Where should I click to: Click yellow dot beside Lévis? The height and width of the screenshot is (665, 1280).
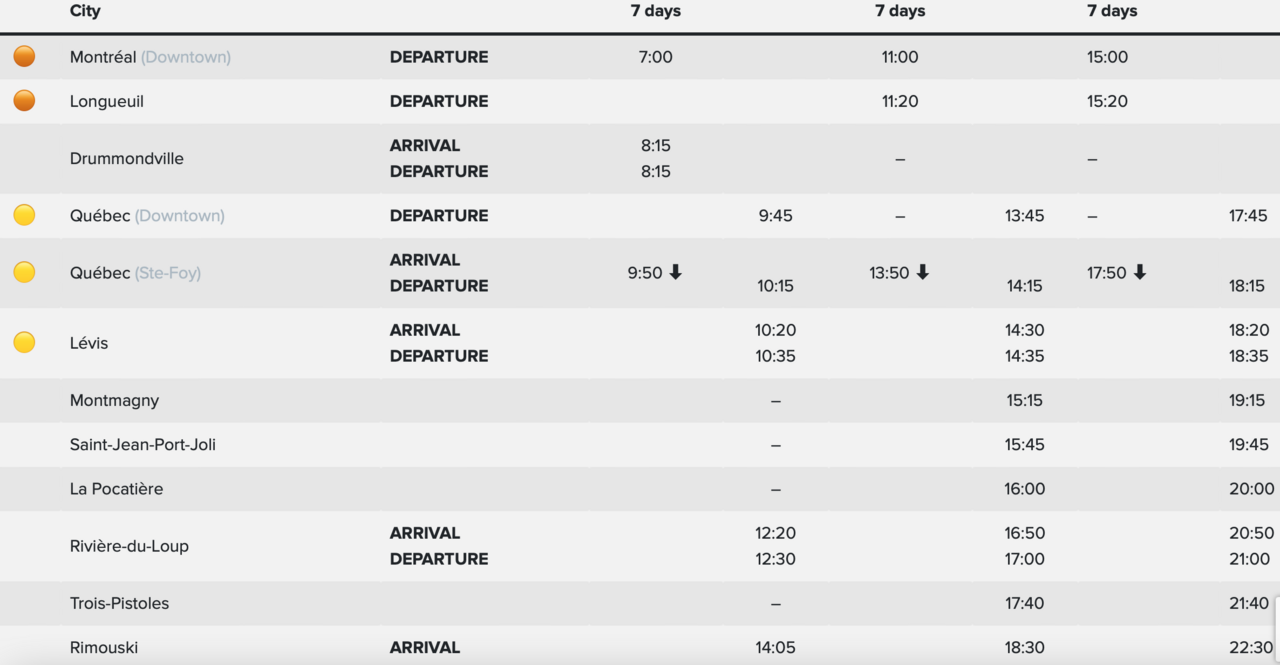coord(24,343)
